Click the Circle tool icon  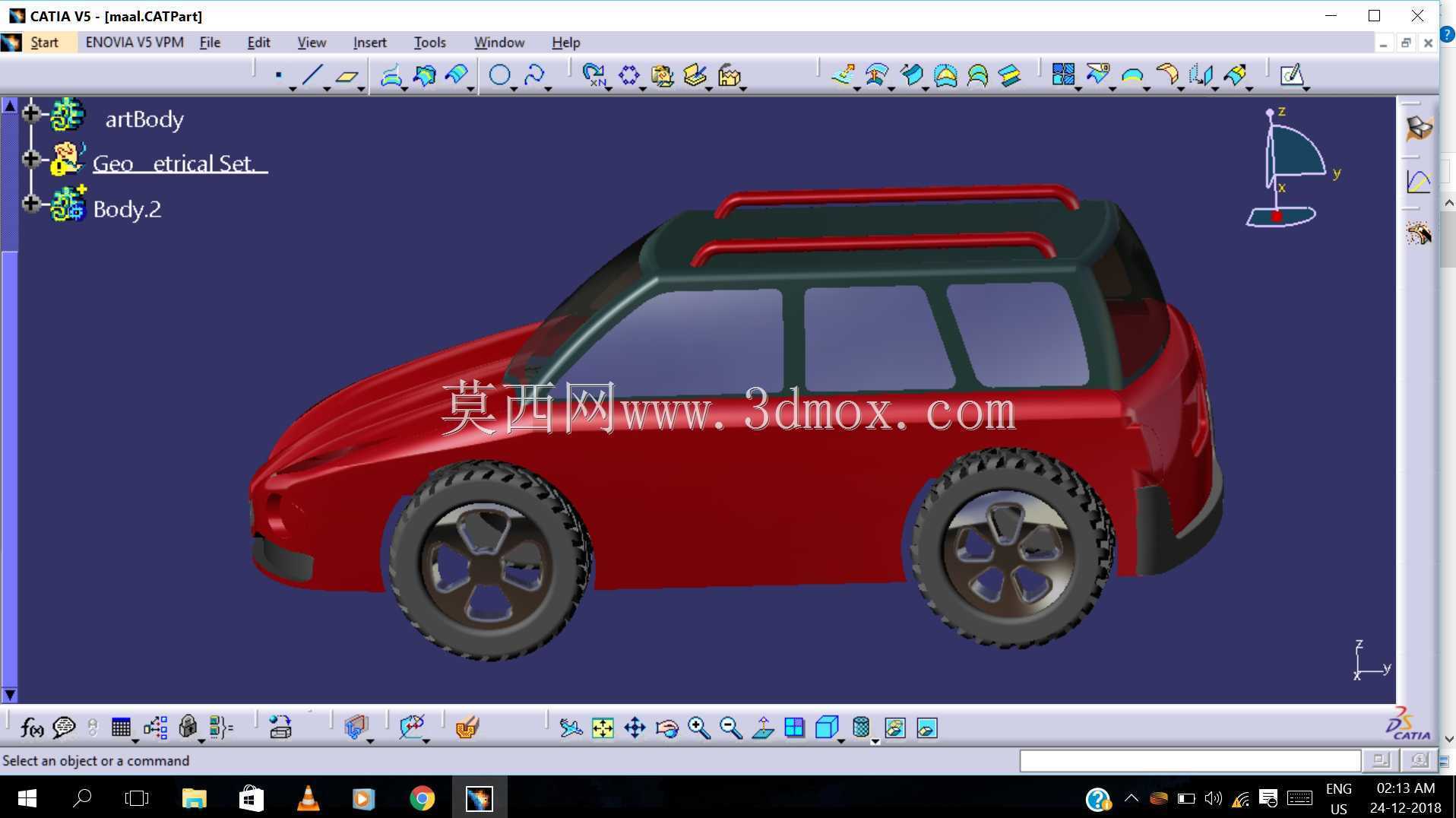coord(499,75)
